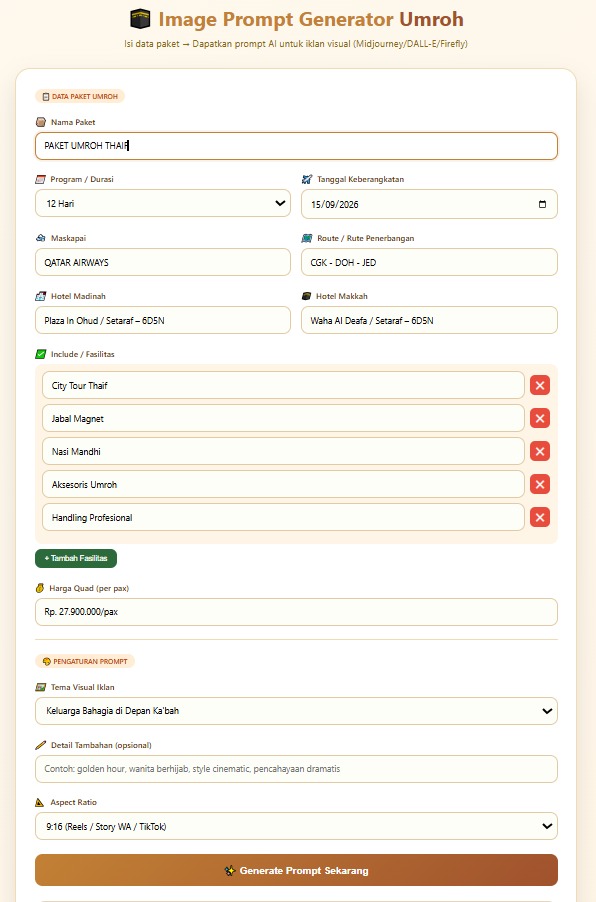This screenshot has height=902, width=596.
Task: Click the 'Include / Fasilitas' label text
Action: click(x=82, y=354)
